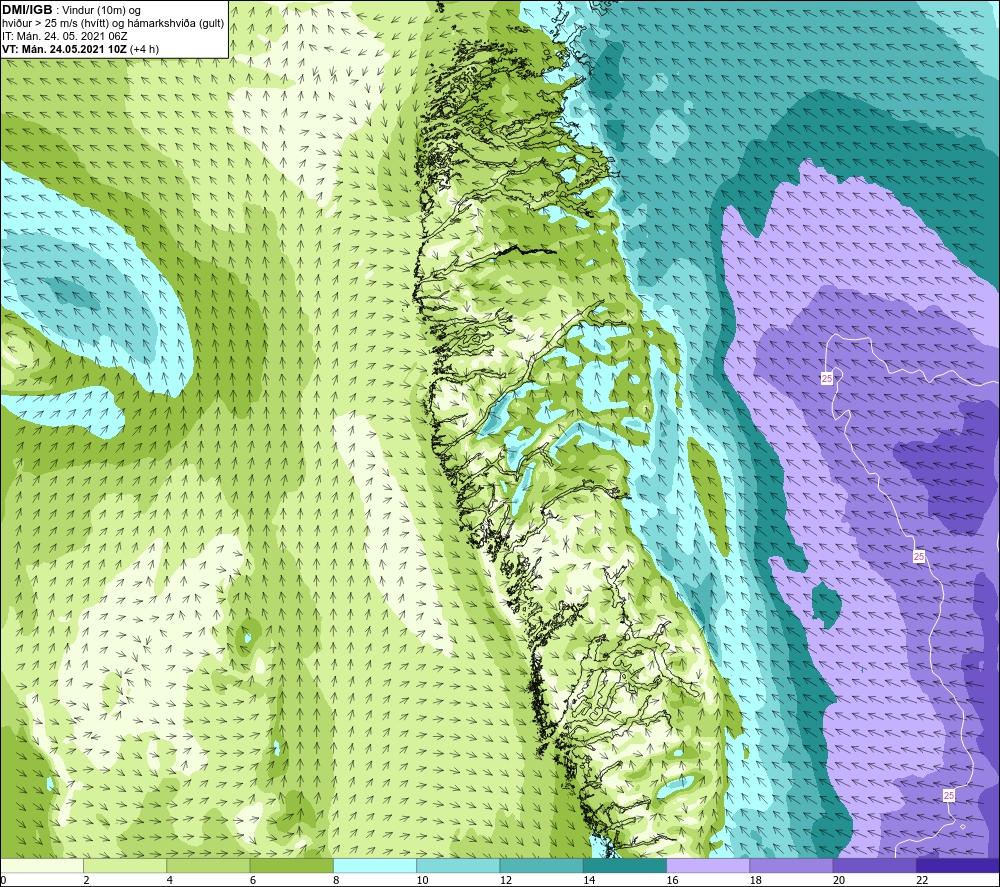Click the legend scale value '6'
This screenshot has height=887, width=1000.
tap(253, 880)
